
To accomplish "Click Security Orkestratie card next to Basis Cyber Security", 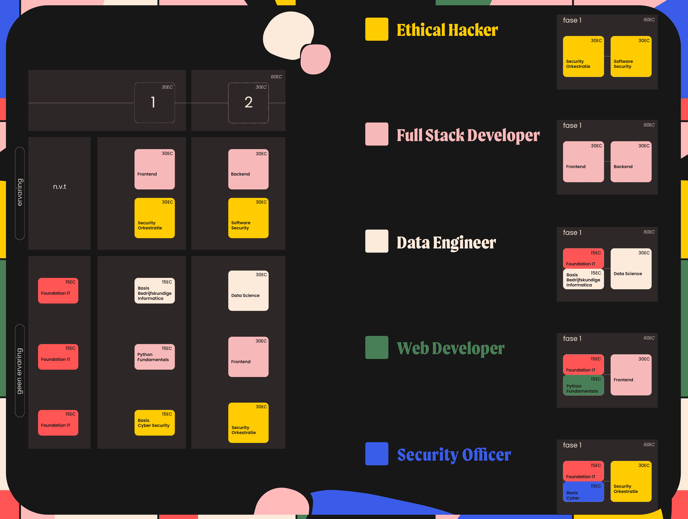I will pos(248,423).
